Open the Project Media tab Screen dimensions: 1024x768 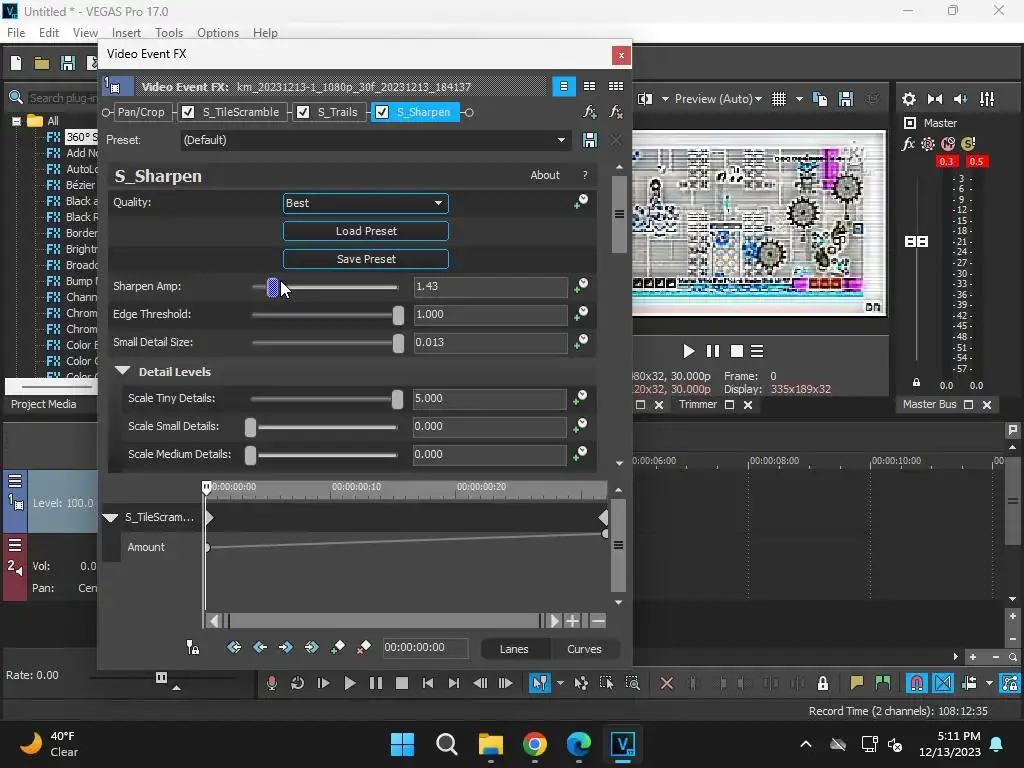click(x=44, y=404)
